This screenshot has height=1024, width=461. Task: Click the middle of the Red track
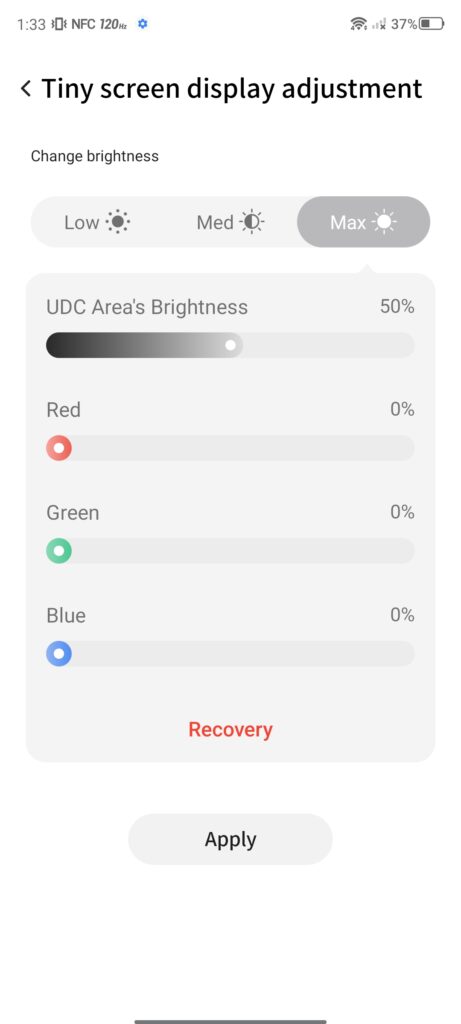click(230, 448)
